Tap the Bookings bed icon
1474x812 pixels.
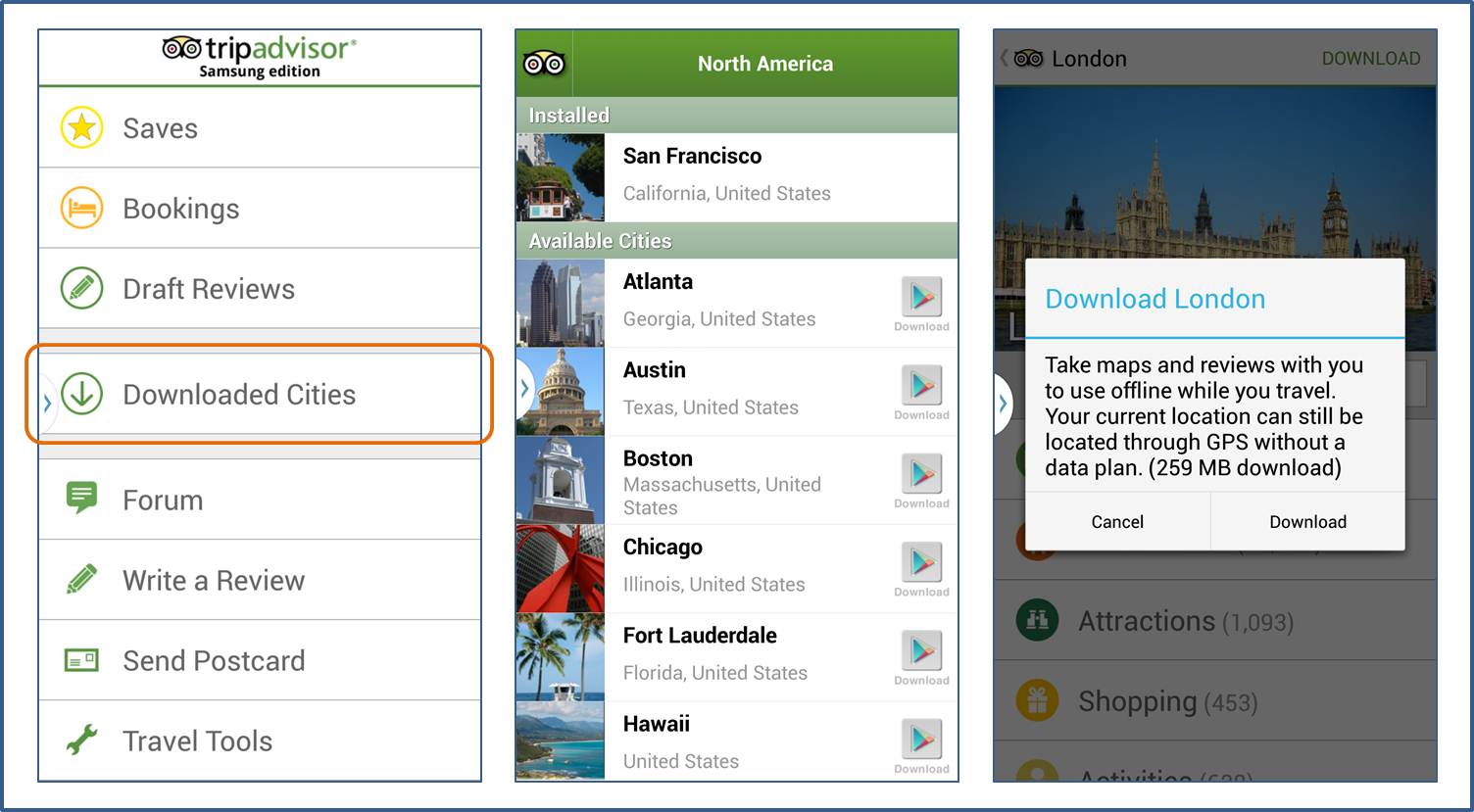pyautogui.click(x=81, y=209)
